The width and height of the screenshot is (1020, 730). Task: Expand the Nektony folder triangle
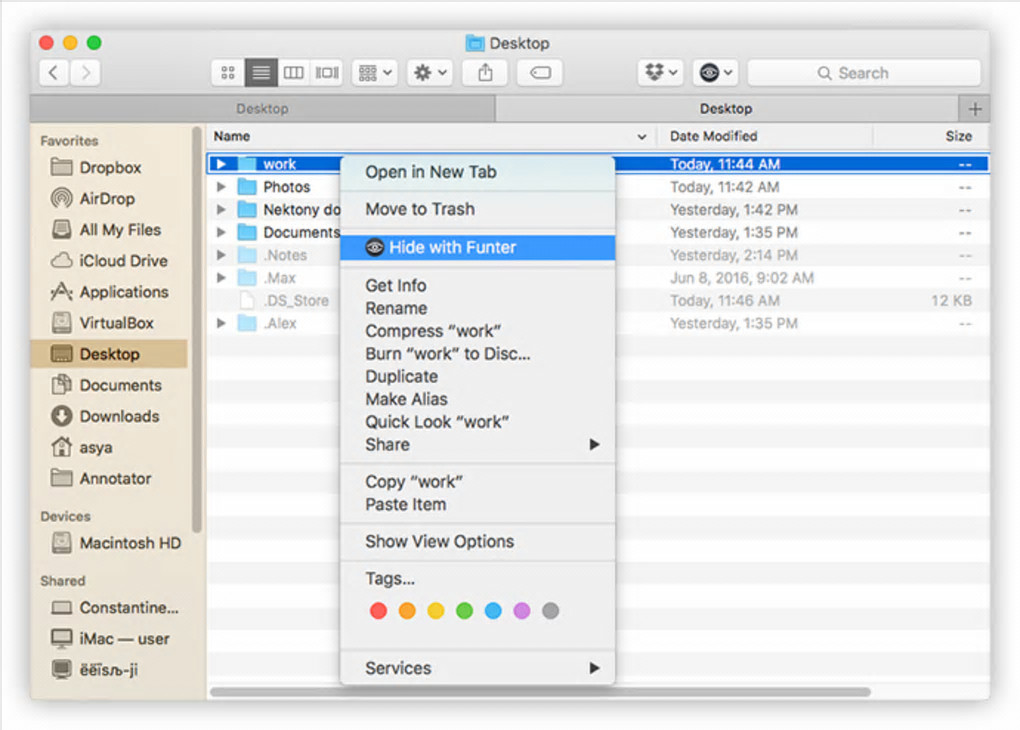point(221,210)
